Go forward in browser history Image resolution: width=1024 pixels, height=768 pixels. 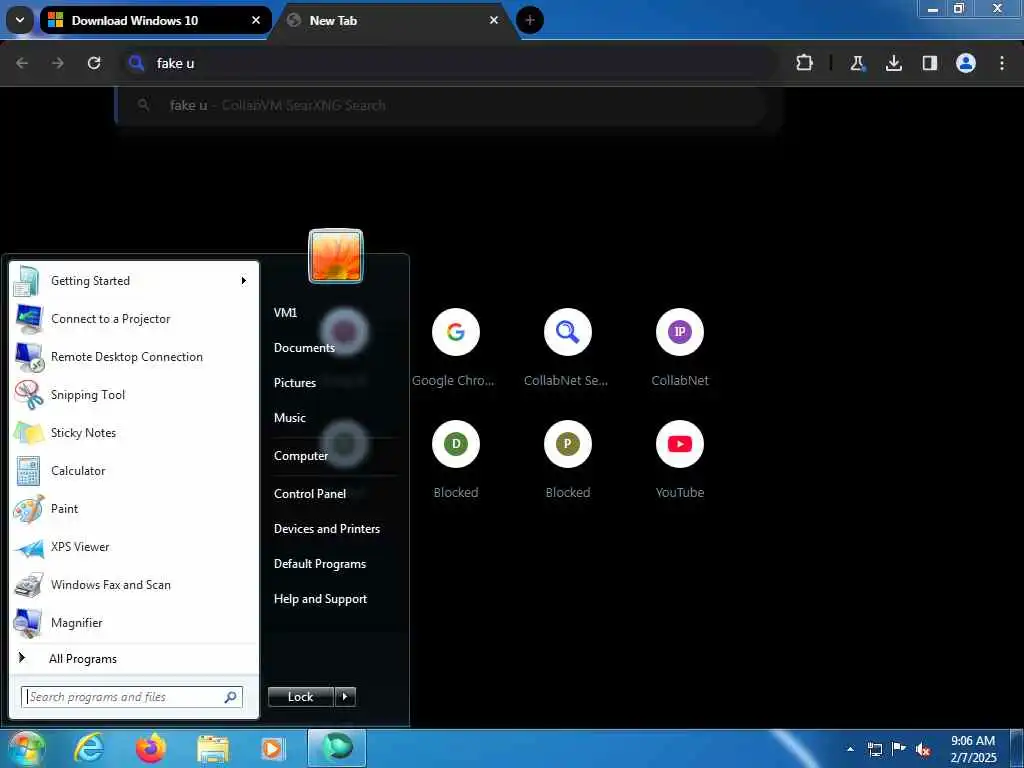58,63
